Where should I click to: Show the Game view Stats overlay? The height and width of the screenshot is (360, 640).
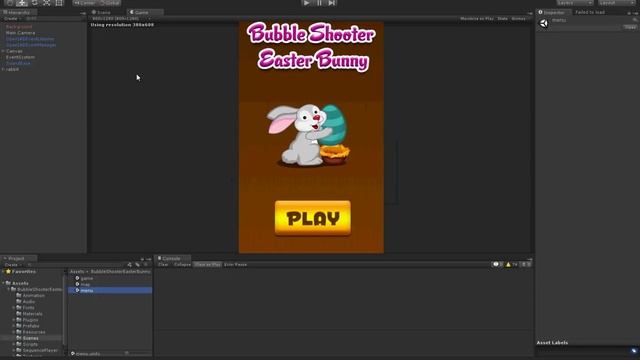point(502,18)
